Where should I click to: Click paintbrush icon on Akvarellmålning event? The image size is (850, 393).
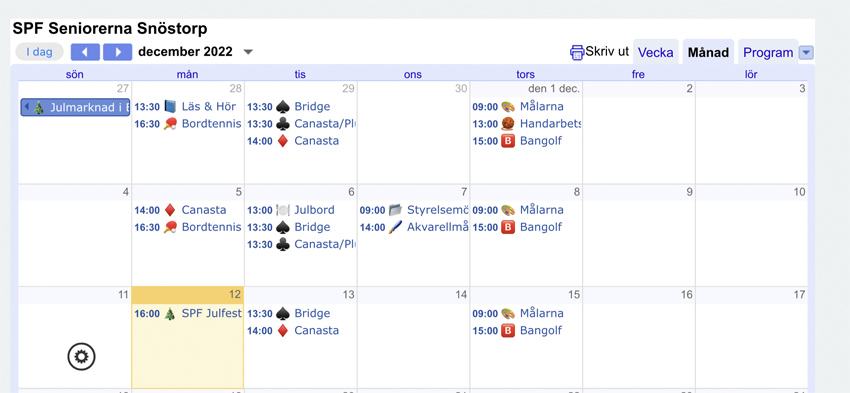tap(396, 228)
